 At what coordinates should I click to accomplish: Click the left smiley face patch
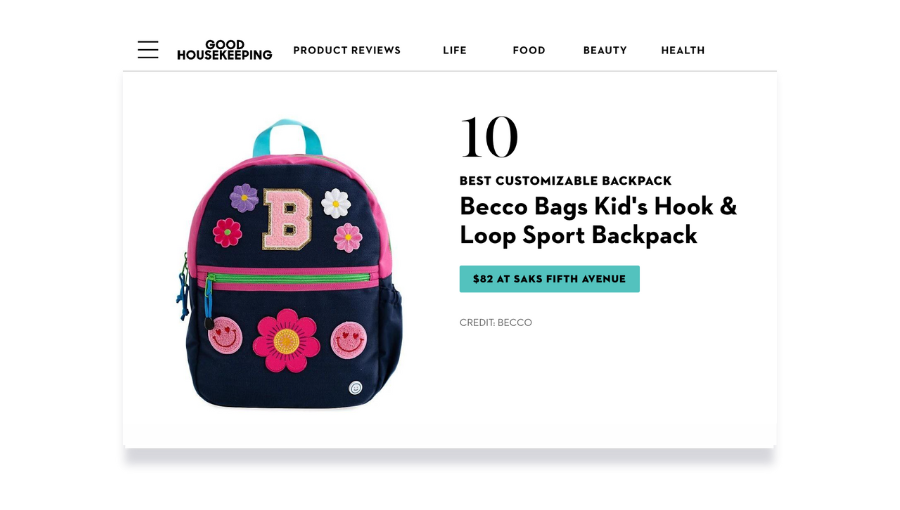click(x=225, y=336)
